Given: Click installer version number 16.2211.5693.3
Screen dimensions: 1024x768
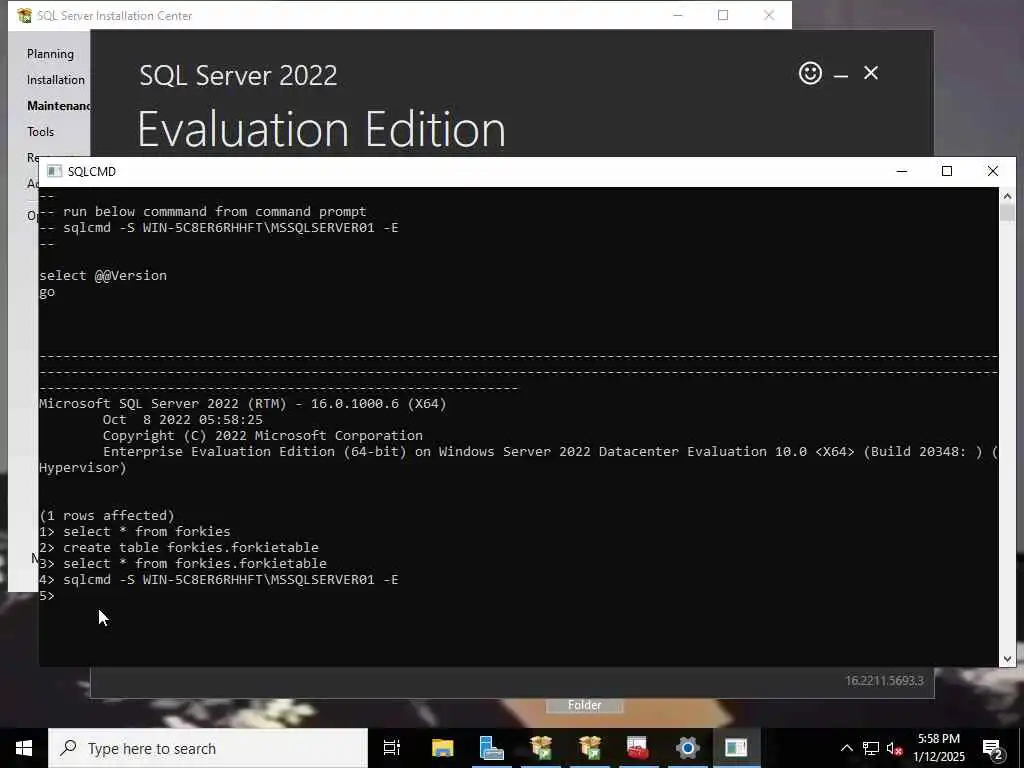Looking at the screenshot, I should tap(884, 680).
